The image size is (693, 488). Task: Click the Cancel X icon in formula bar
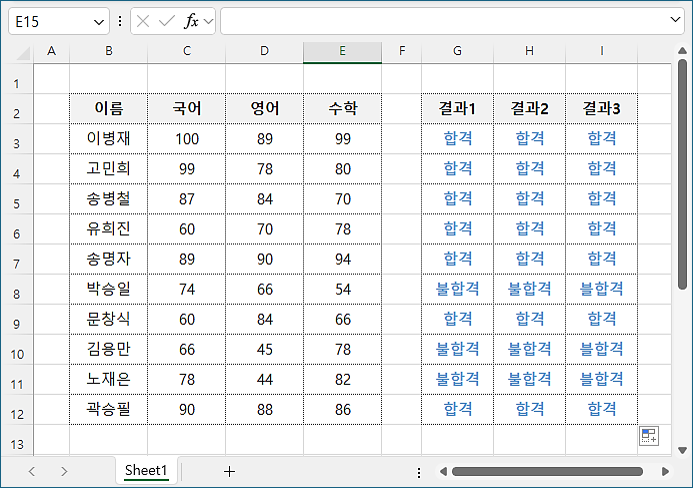pyautogui.click(x=144, y=21)
